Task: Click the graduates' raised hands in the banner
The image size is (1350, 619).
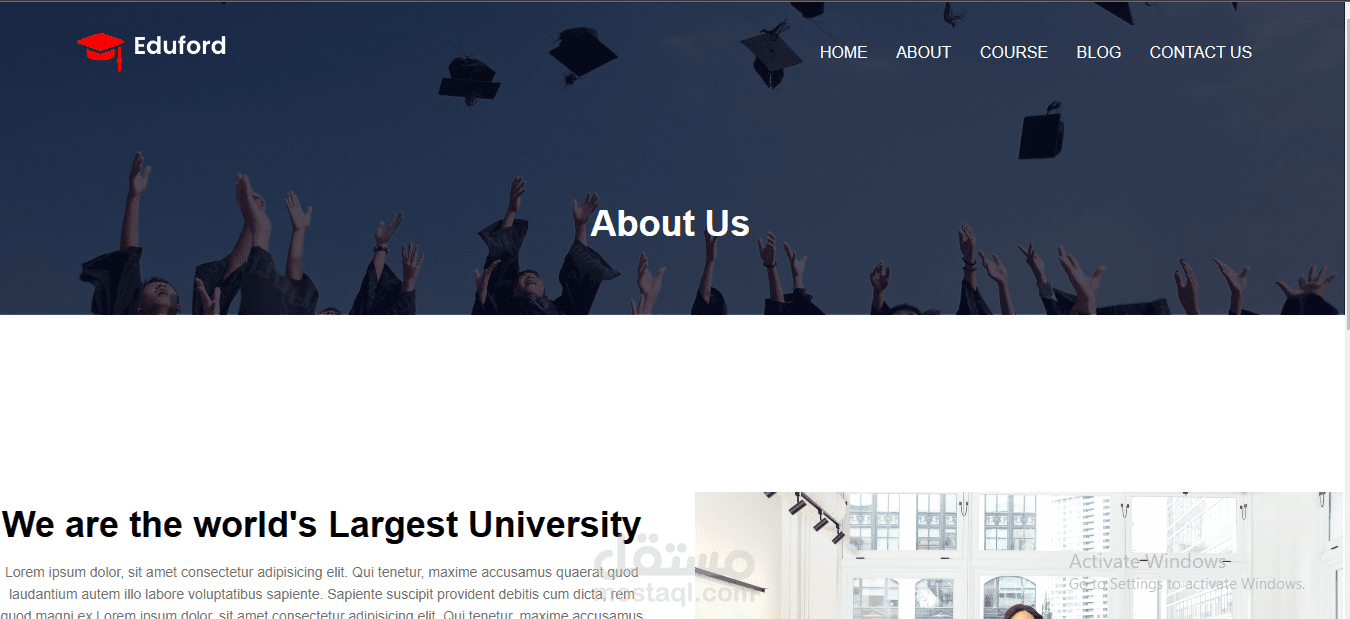Action: (x=670, y=250)
